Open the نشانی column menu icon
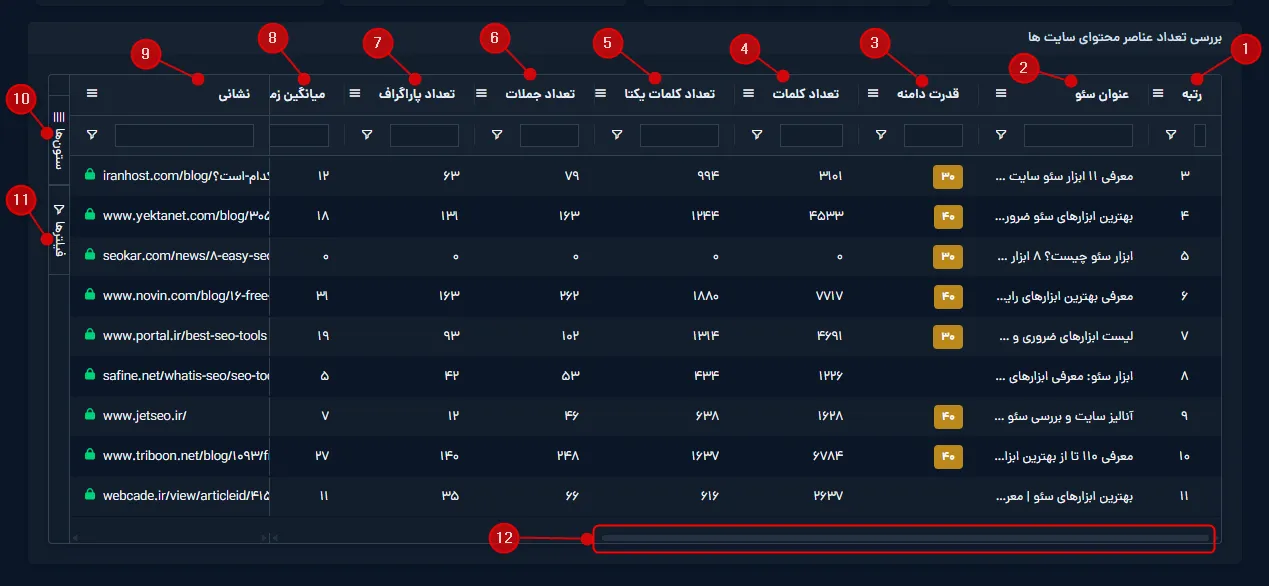 [x=92, y=93]
